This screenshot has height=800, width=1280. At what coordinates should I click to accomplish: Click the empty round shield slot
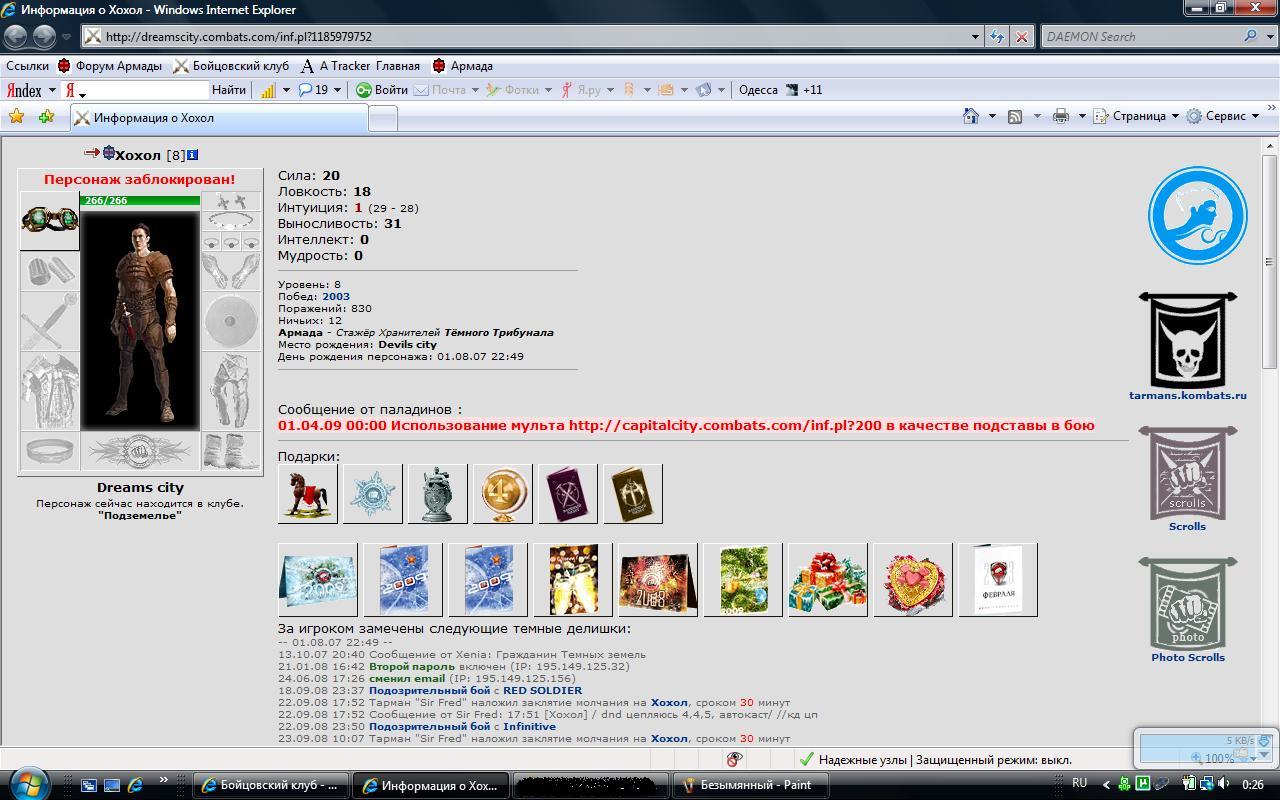point(231,321)
